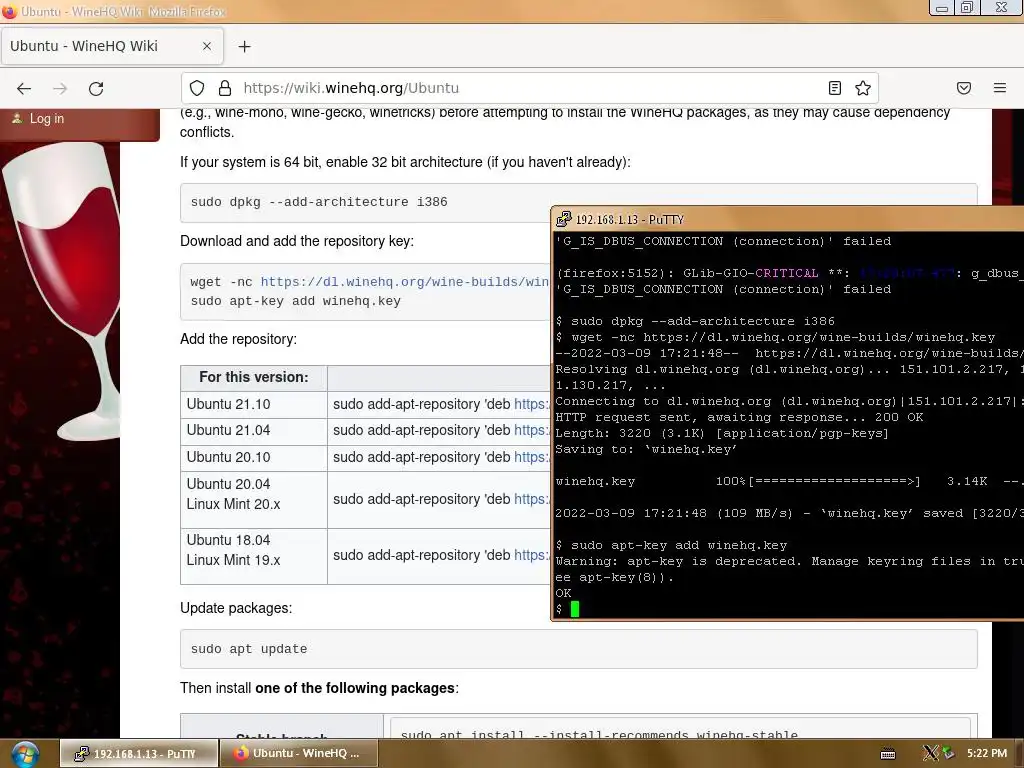Reload the WineHQ wiki page
The image size is (1024, 768).
point(96,88)
